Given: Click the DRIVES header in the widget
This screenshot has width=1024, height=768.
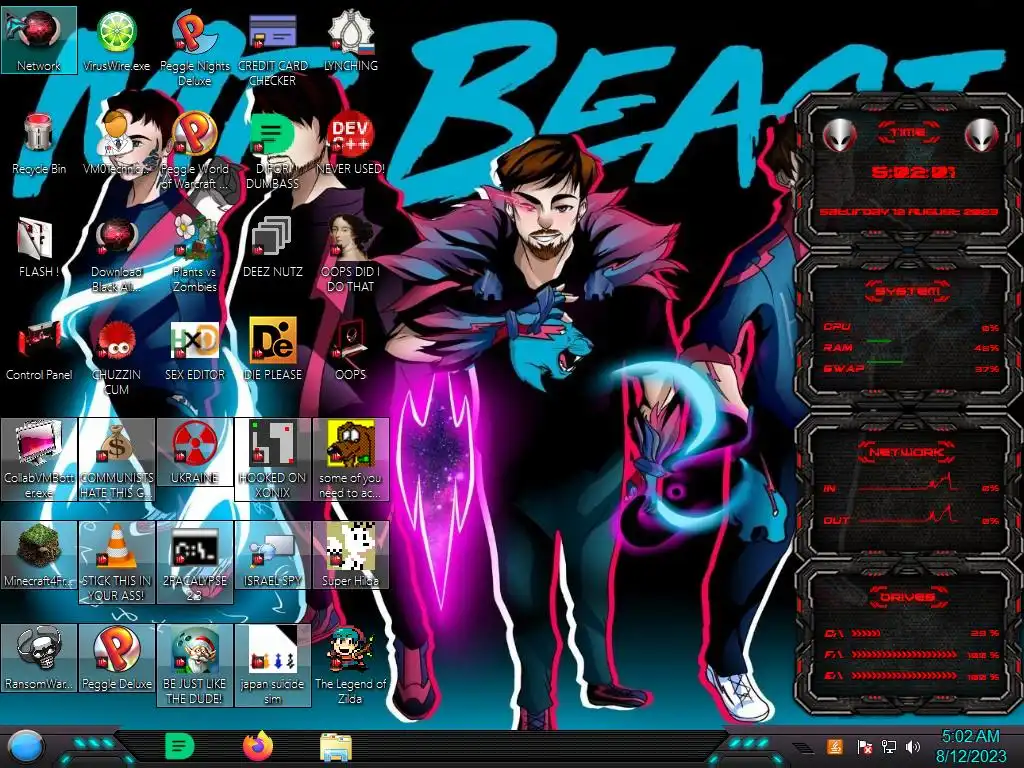Looking at the screenshot, I should [x=907, y=597].
